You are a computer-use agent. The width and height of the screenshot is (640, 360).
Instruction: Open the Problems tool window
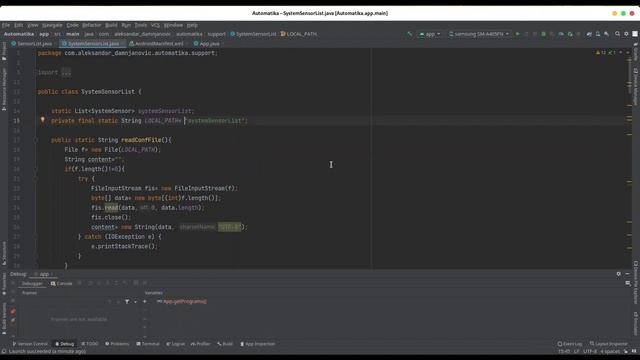coord(117,344)
